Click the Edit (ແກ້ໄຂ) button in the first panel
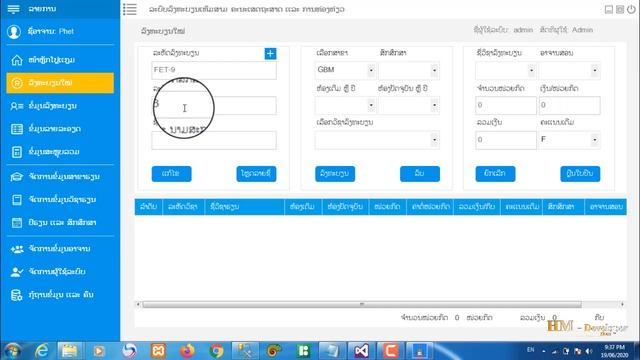 coord(171,174)
